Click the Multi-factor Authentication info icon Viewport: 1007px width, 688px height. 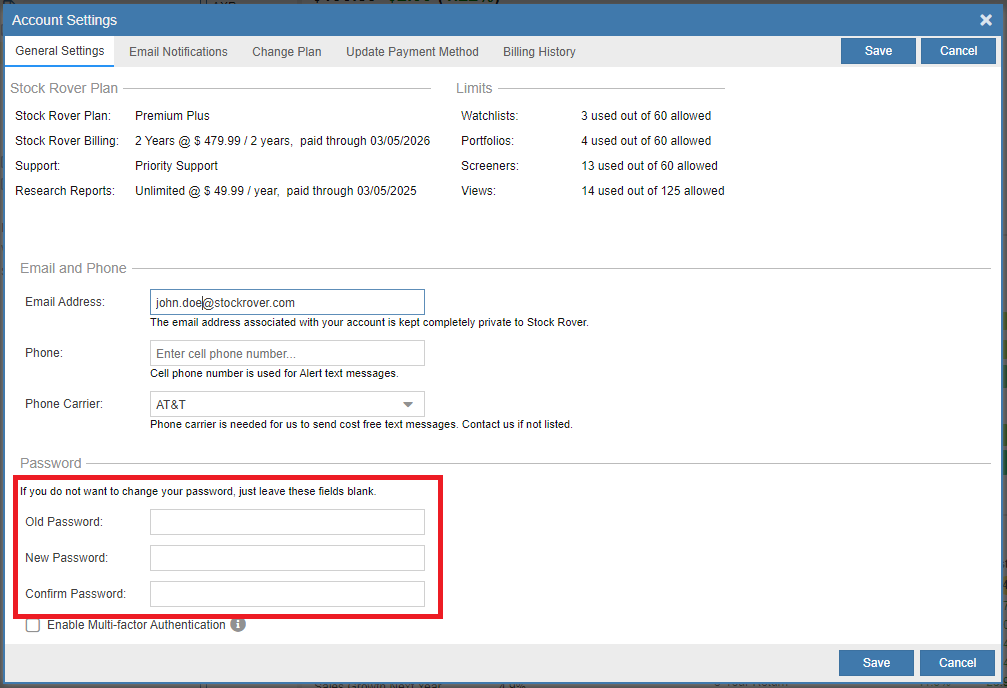[238, 625]
